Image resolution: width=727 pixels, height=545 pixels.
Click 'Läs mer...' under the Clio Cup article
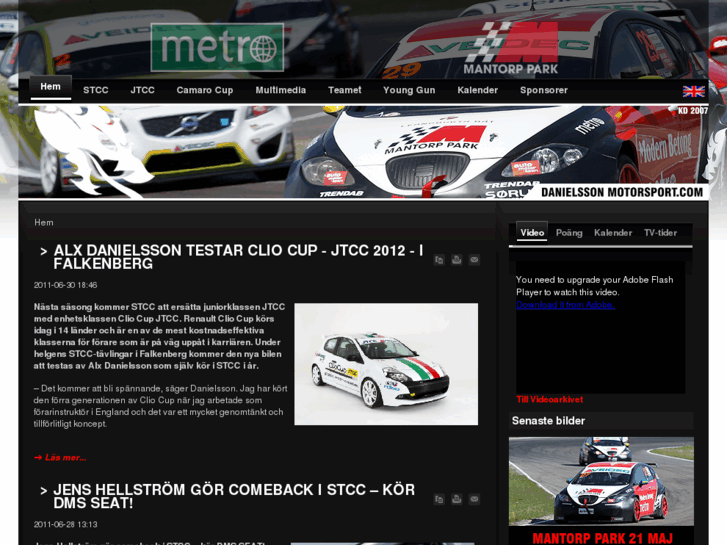point(60,457)
